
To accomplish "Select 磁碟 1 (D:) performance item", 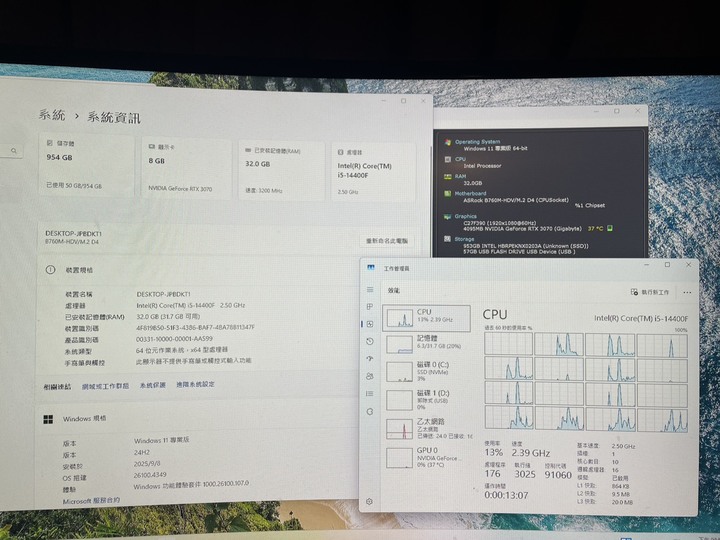I will 427,399.
